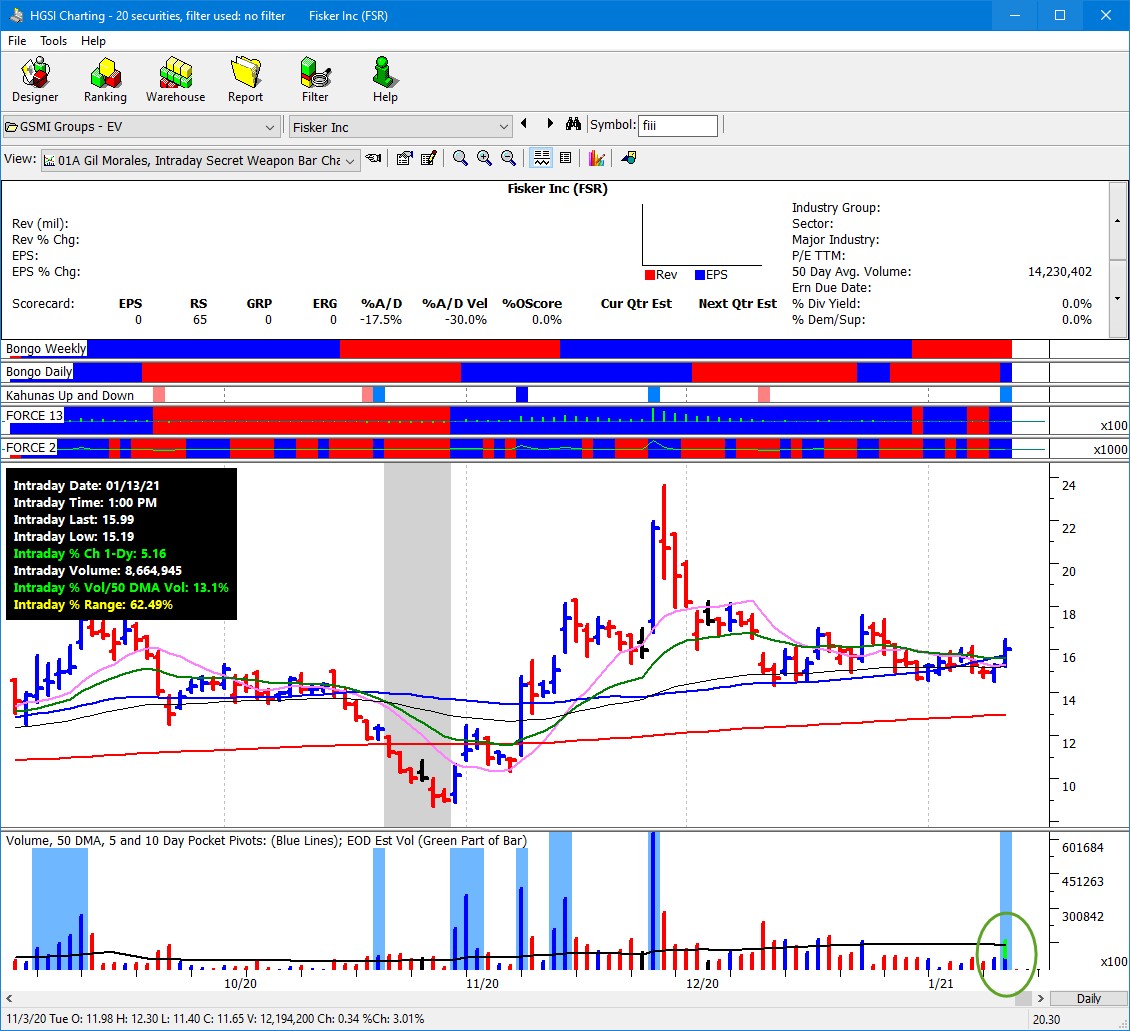Click the FORCE 2 indicator label
Screen dimensions: 1130x1031
[x=30, y=447]
